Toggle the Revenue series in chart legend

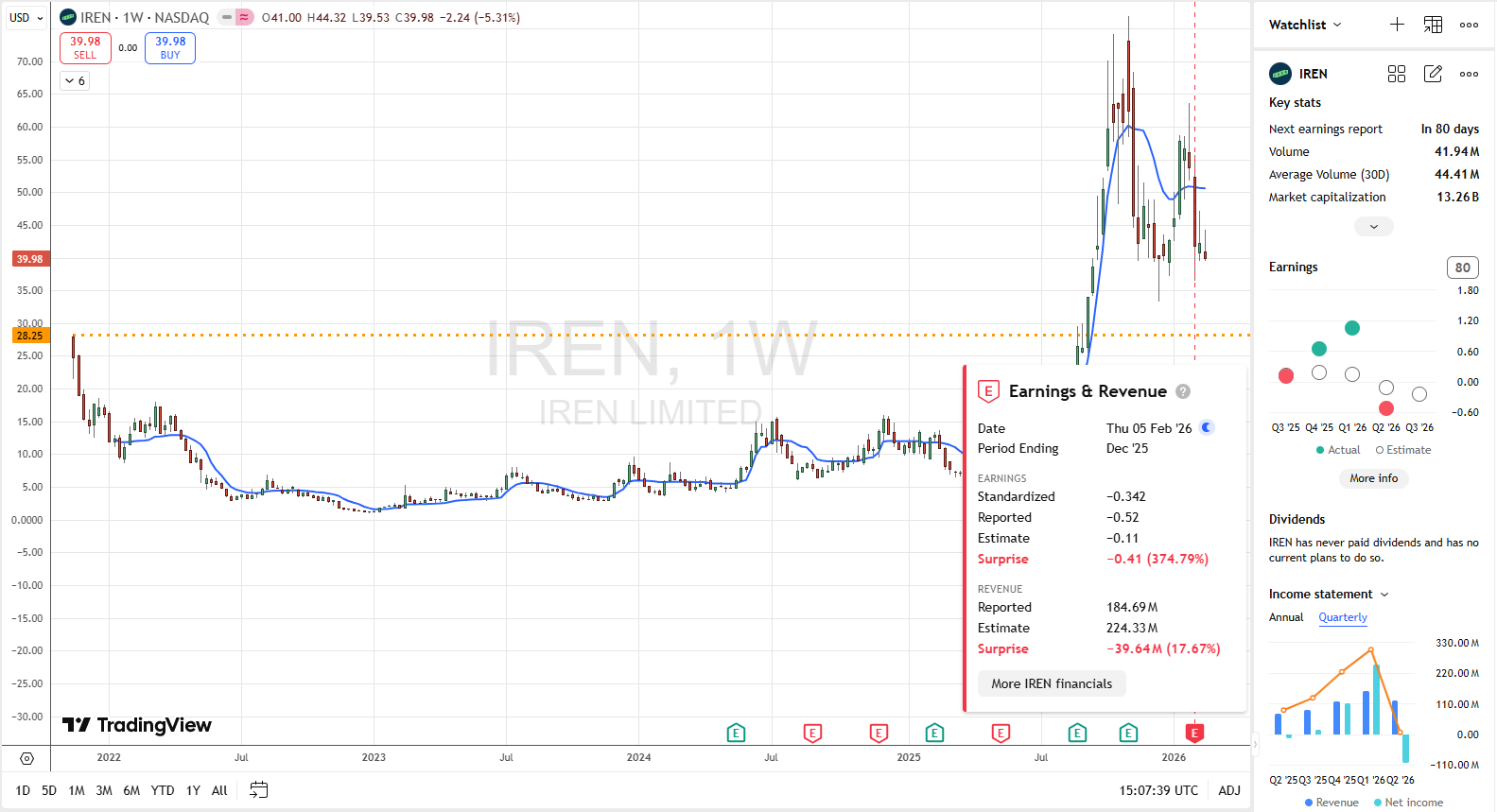tap(1331, 803)
